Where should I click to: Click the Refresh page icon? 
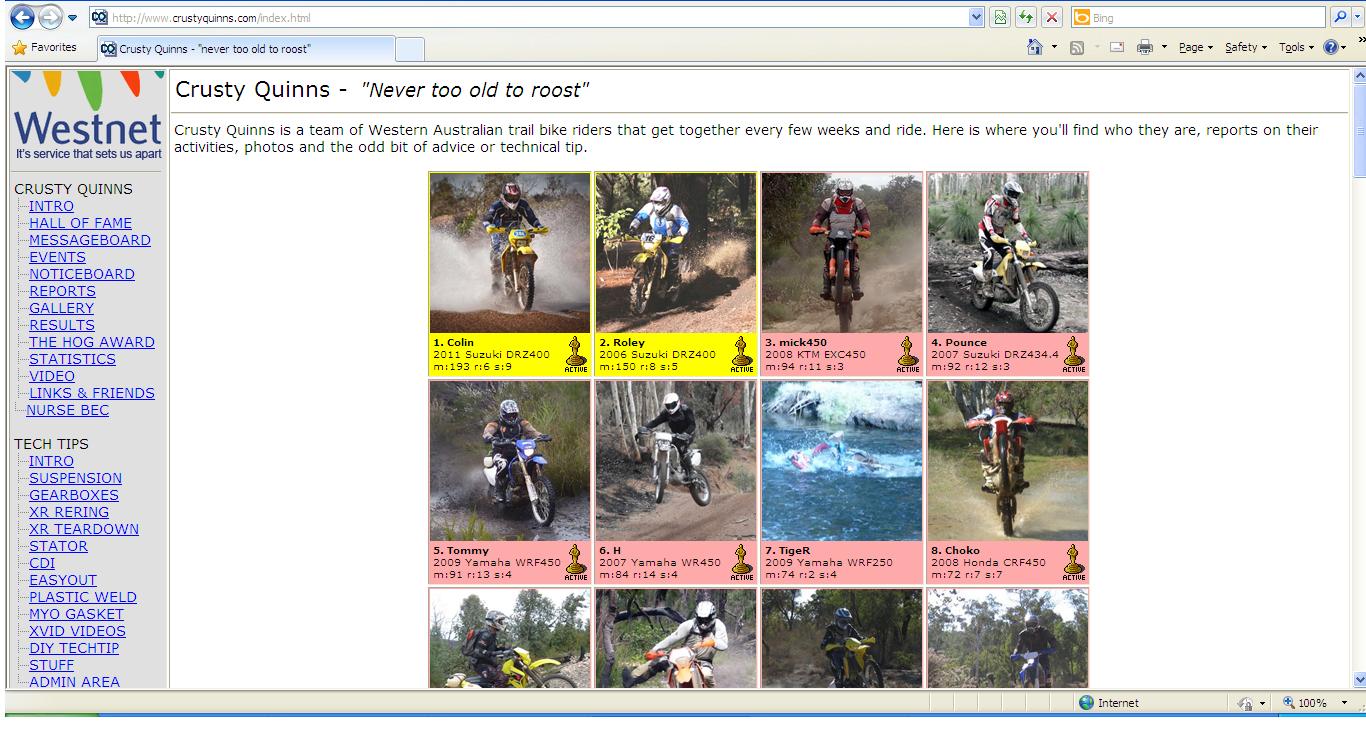1026,18
